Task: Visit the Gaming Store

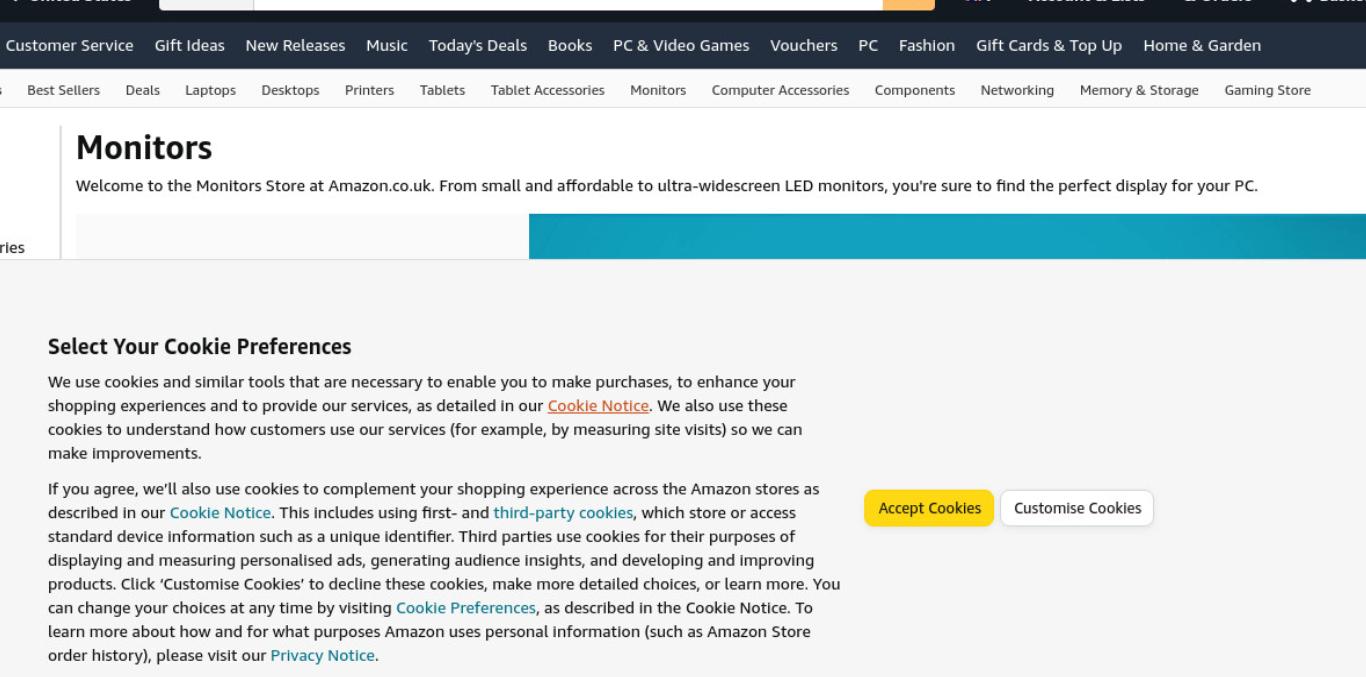Action: [1267, 90]
